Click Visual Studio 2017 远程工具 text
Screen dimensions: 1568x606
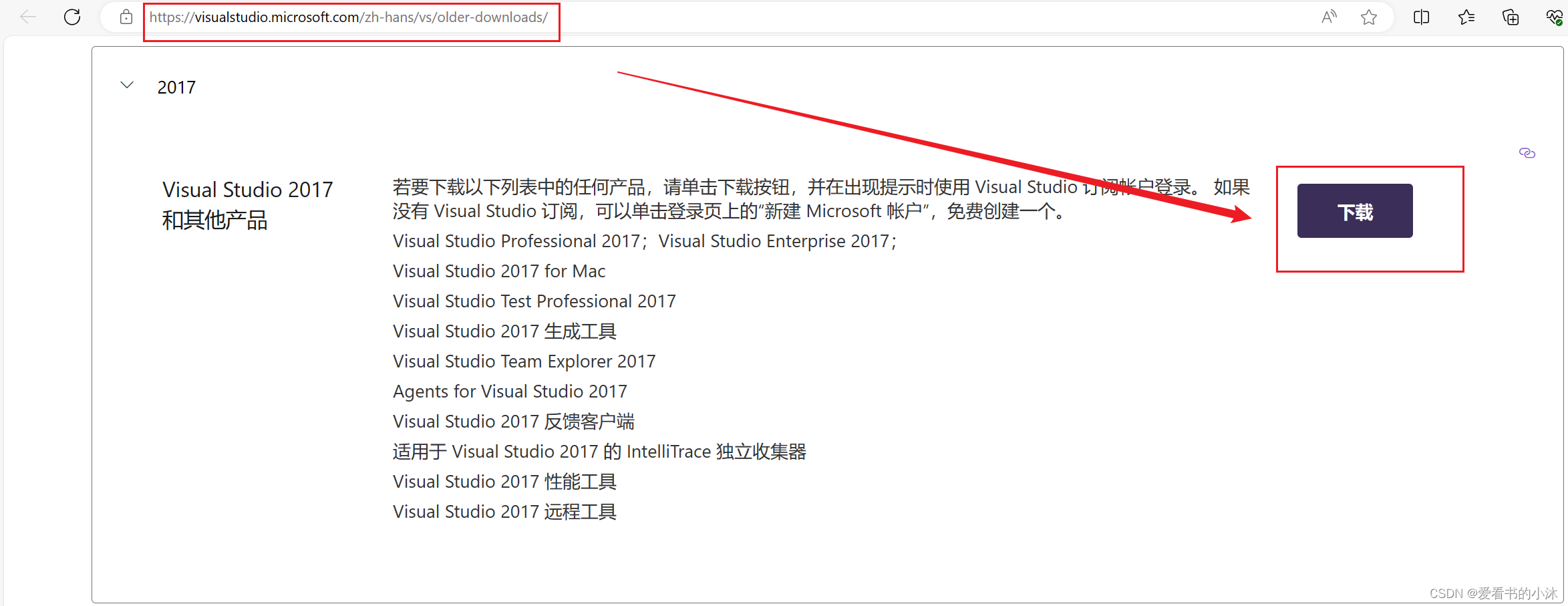(505, 512)
